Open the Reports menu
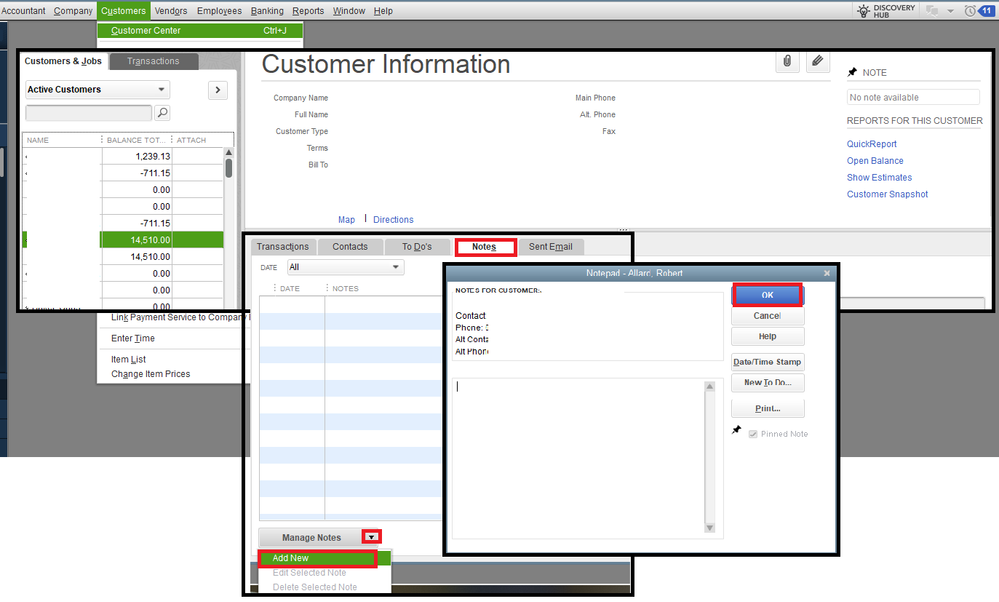Screen dimensions: 999x602 point(308,11)
